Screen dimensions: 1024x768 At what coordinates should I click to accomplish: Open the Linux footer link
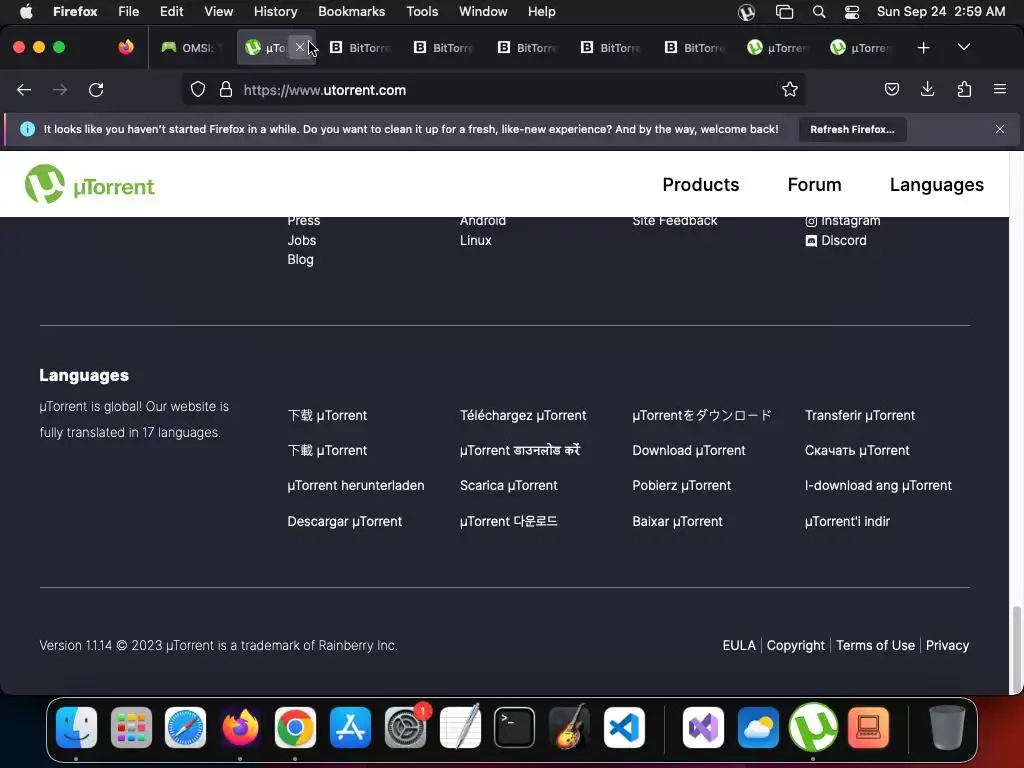(x=475, y=240)
